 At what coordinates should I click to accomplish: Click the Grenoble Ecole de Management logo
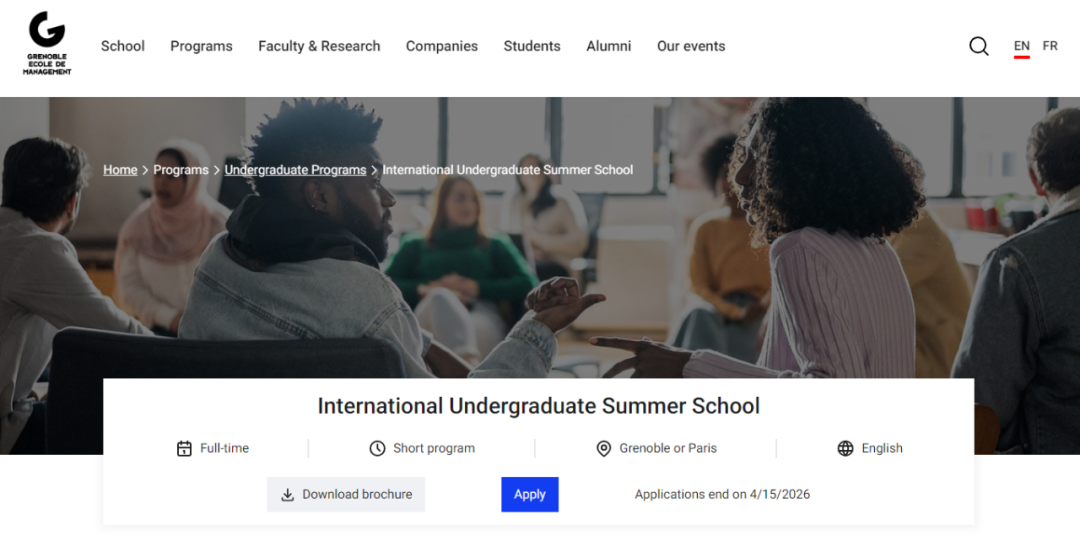point(47,43)
